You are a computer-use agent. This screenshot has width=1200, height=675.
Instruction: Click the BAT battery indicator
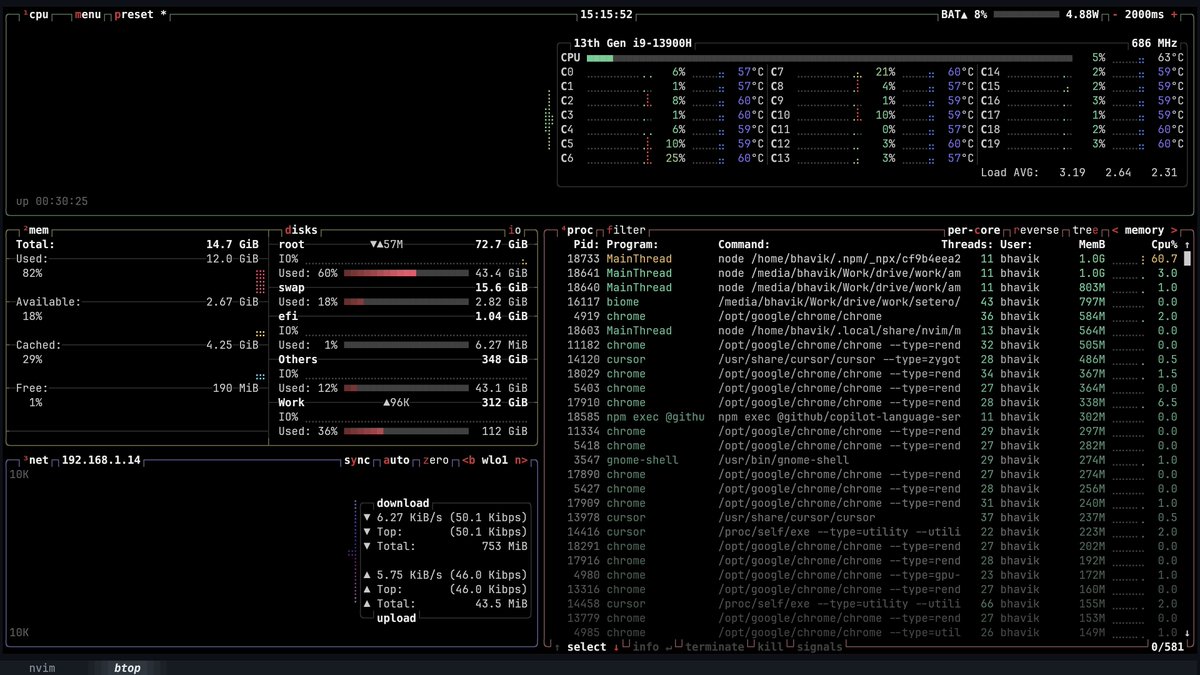pos(964,15)
